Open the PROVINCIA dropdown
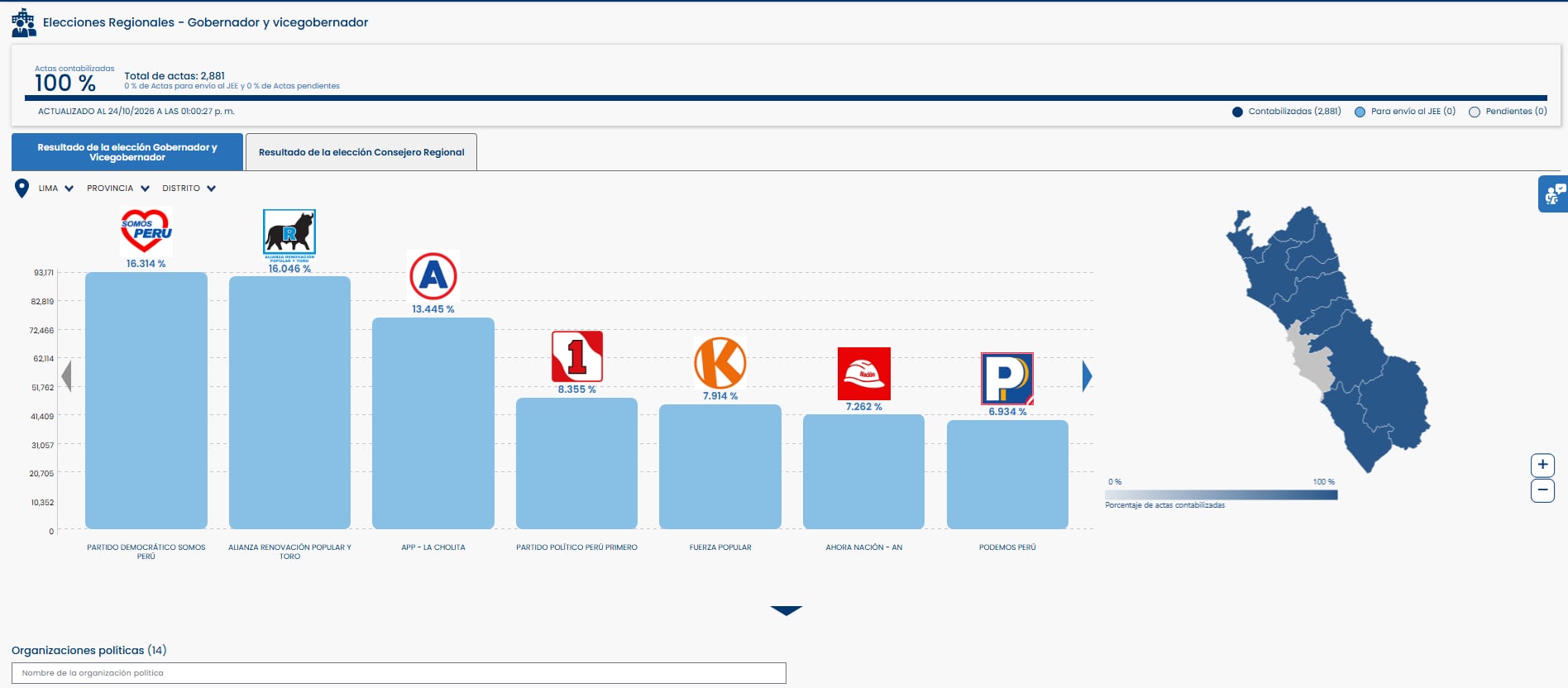 click(118, 189)
